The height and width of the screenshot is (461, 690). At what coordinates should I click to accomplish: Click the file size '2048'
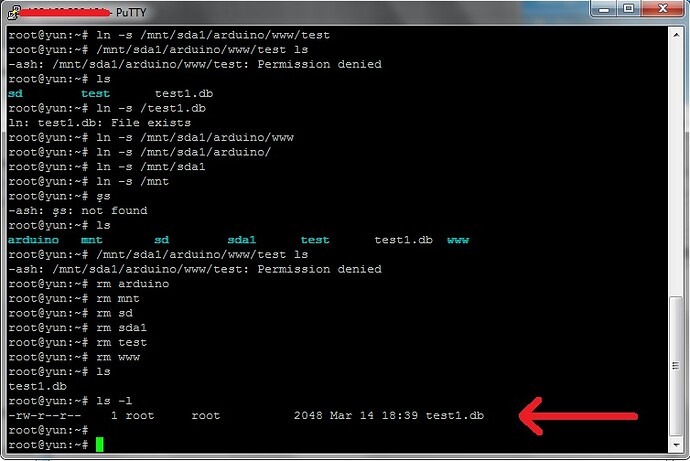(308, 416)
